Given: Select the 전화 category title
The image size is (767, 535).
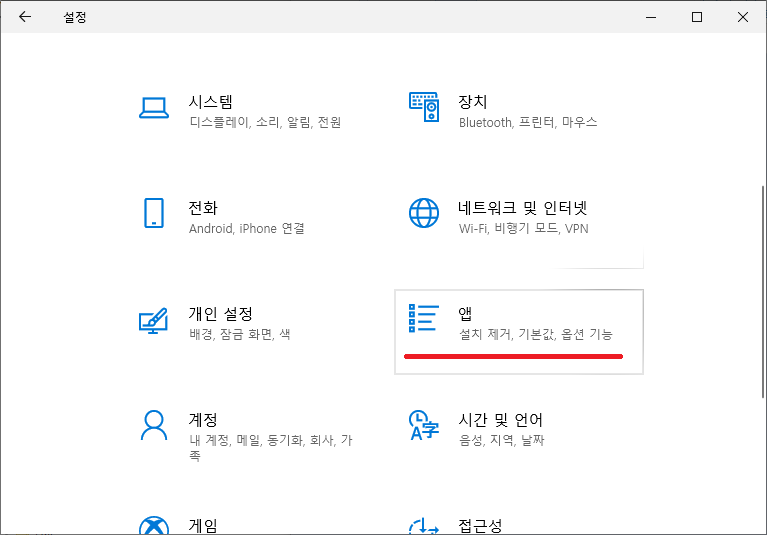Looking at the screenshot, I should [203, 208].
